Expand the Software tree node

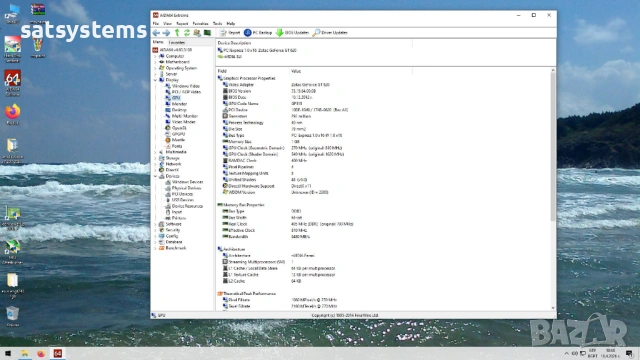coord(155,224)
